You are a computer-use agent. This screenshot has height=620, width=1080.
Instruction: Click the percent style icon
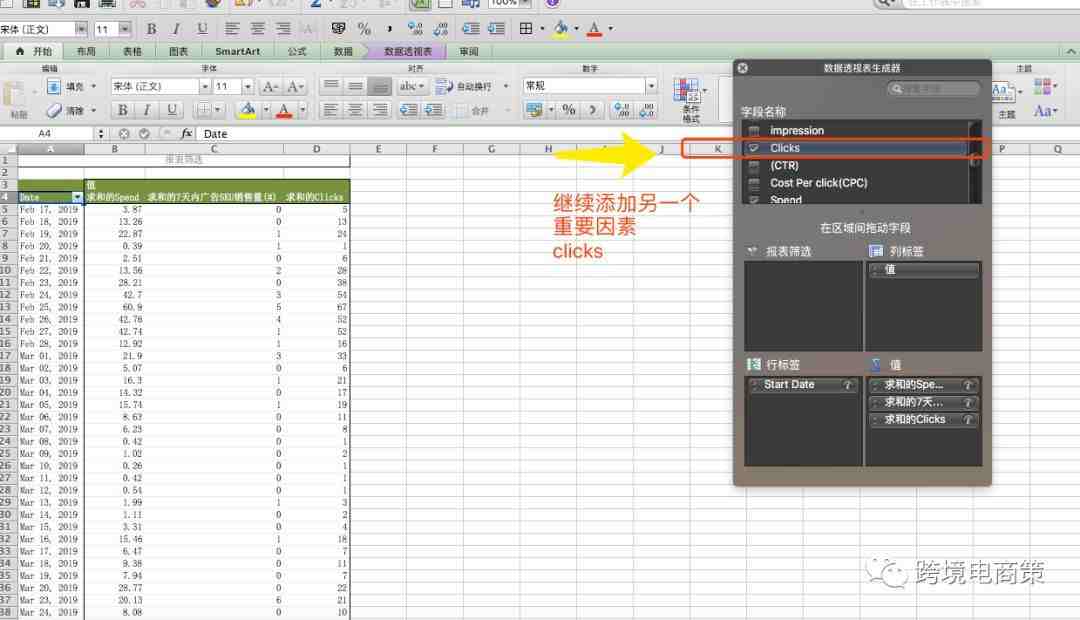tap(568, 110)
